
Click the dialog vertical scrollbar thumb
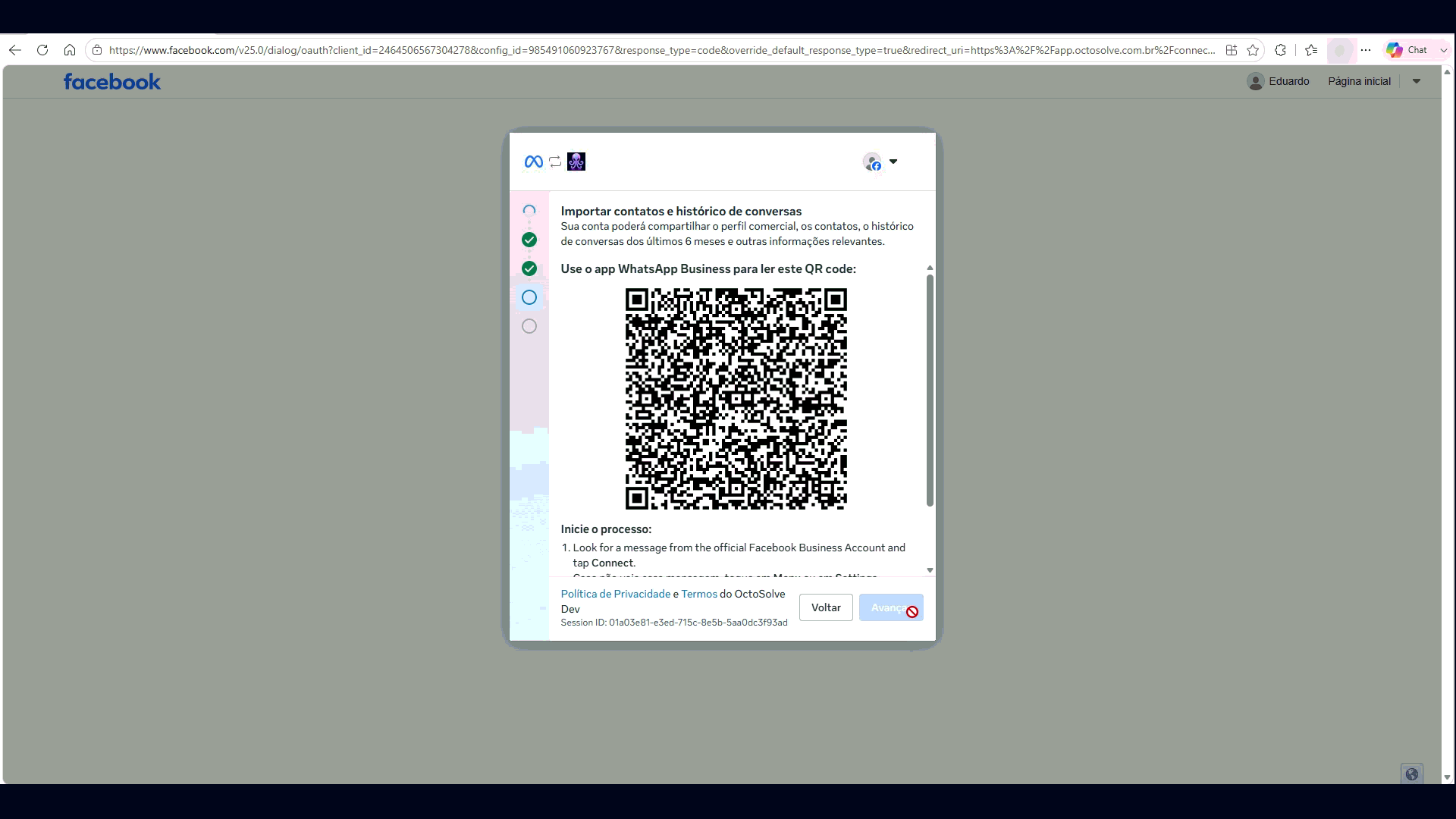(x=930, y=391)
